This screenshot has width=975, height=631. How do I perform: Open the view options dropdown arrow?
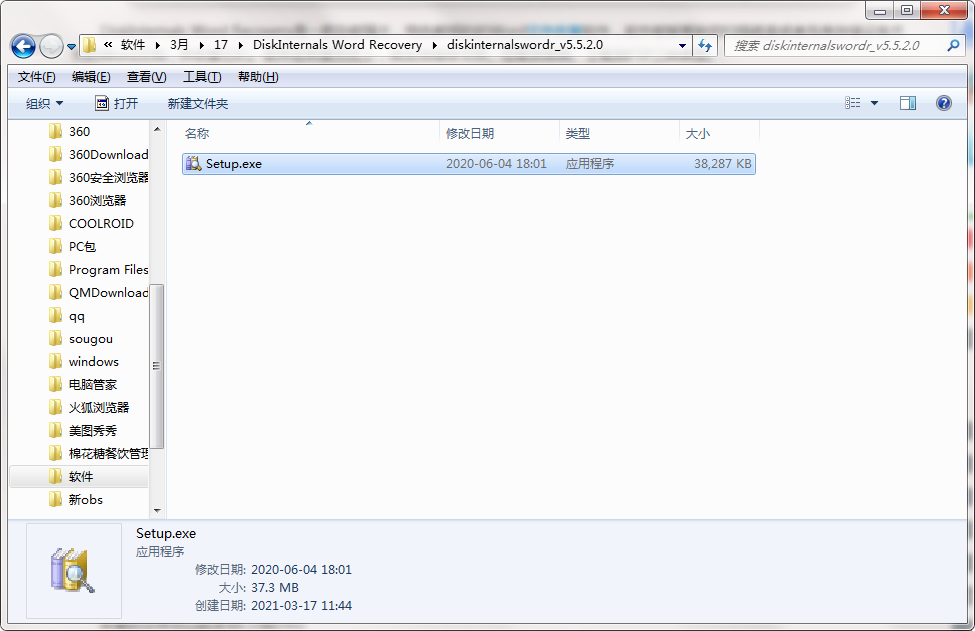point(874,103)
